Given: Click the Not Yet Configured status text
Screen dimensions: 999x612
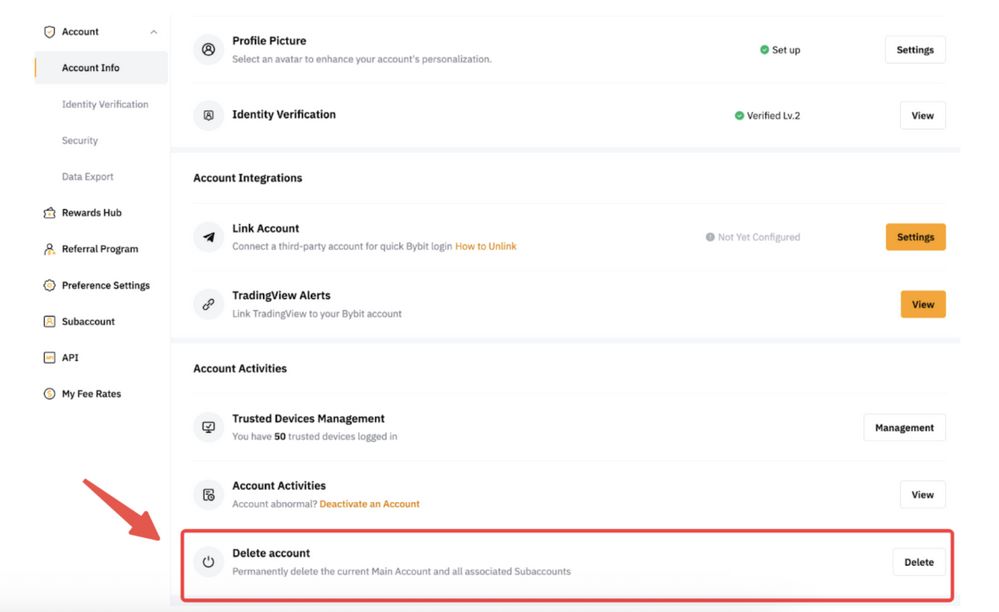Looking at the screenshot, I should click(759, 237).
